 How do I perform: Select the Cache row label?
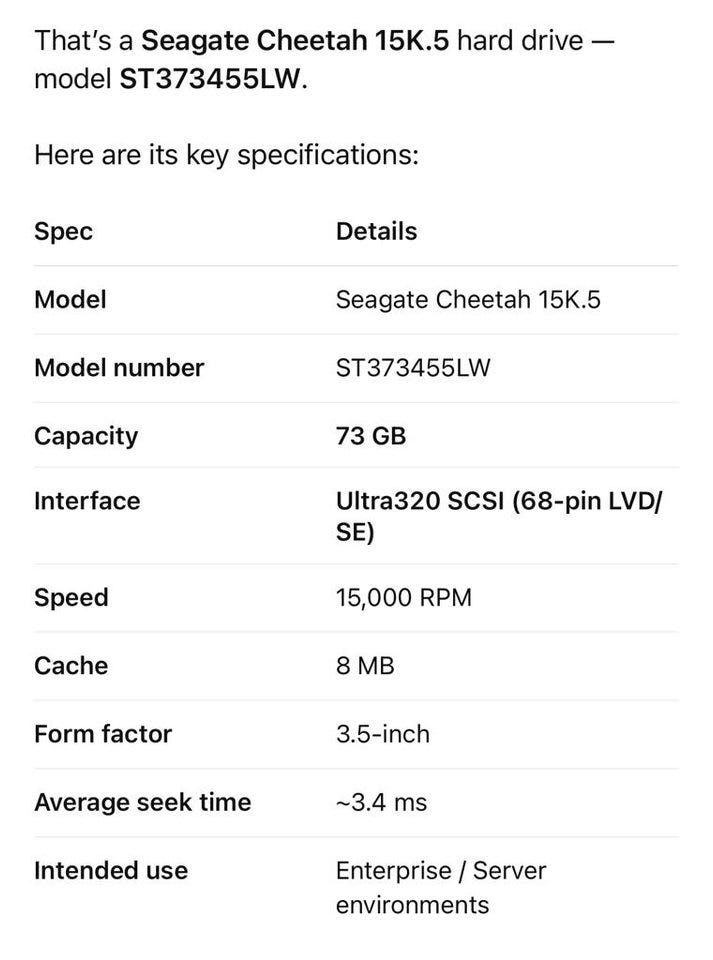[71, 666]
